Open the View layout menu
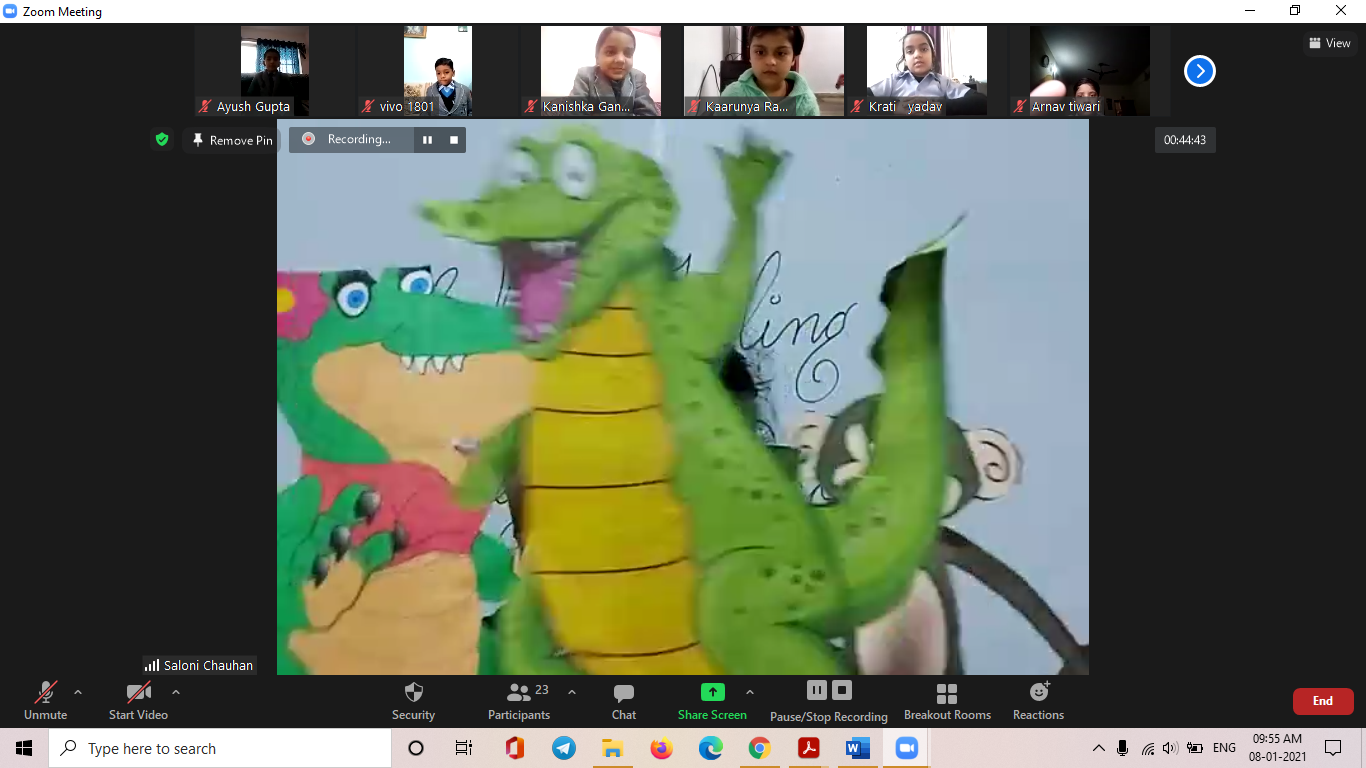This screenshot has width=1366, height=768. pyautogui.click(x=1330, y=43)
